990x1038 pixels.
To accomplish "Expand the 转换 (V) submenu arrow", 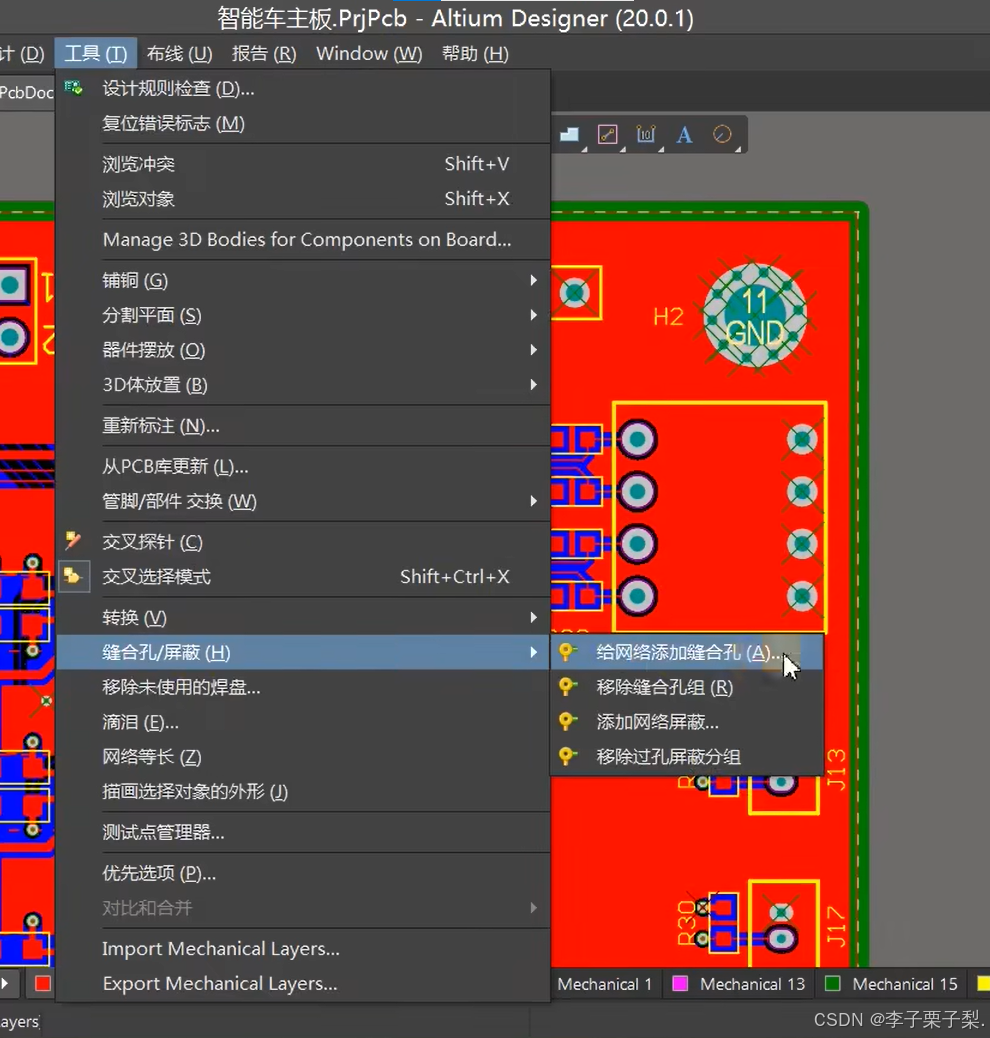I will click(x=534, y=618).
